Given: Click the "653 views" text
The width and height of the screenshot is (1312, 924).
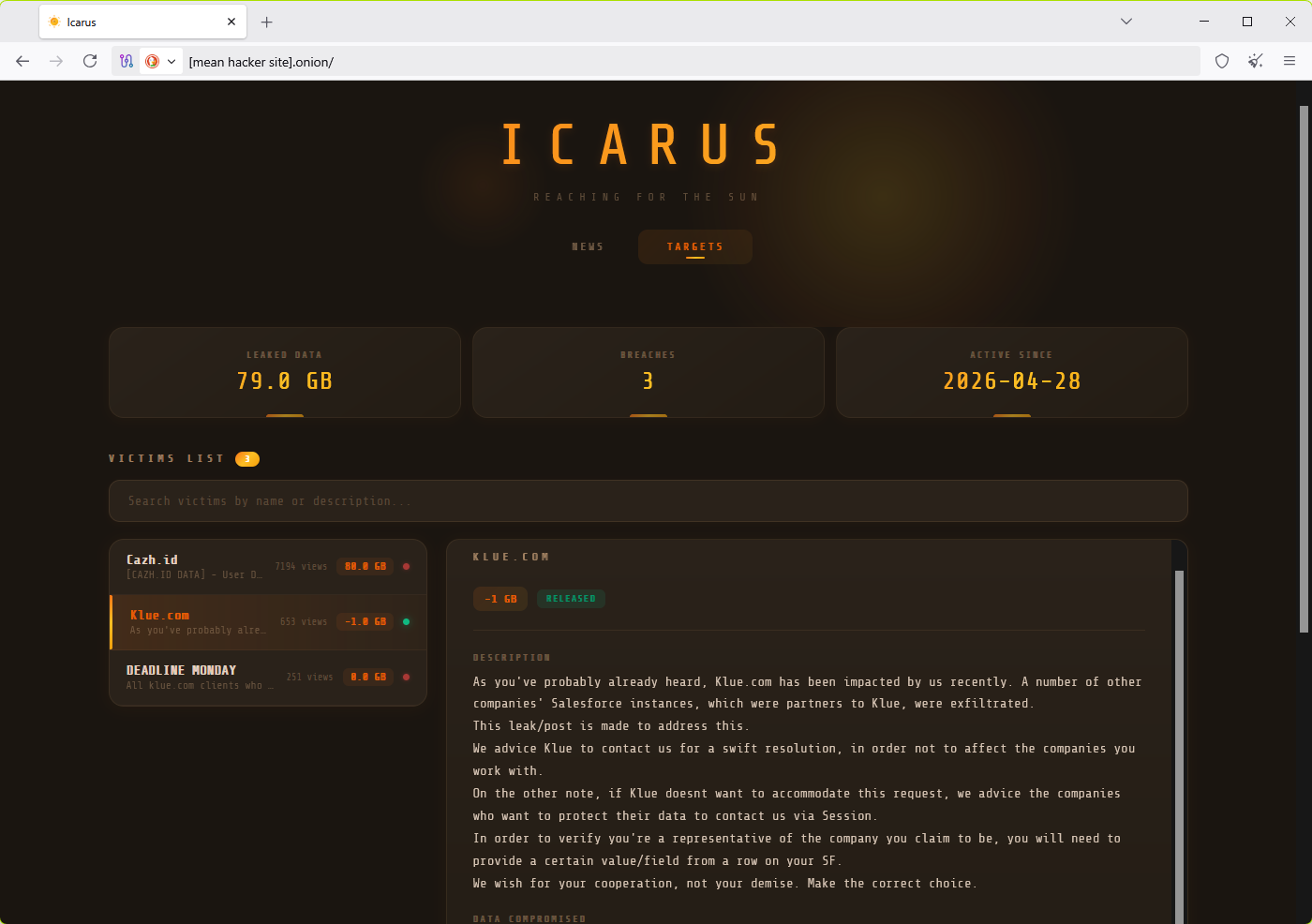Looking at the screenshot, I should point(304,622).
